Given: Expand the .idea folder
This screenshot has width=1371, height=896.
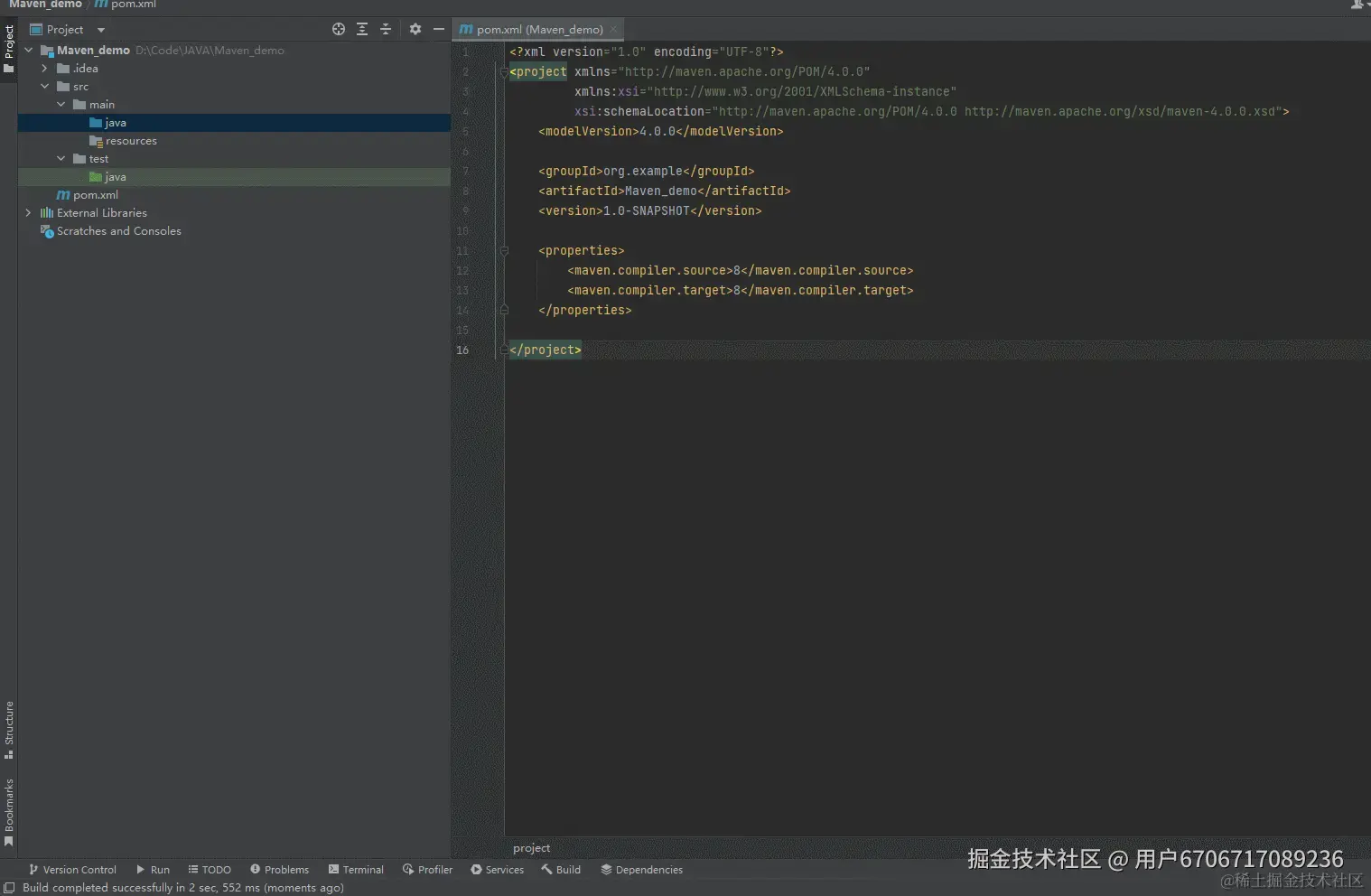Looking at the screenshot, I should [x=44, y=69].
